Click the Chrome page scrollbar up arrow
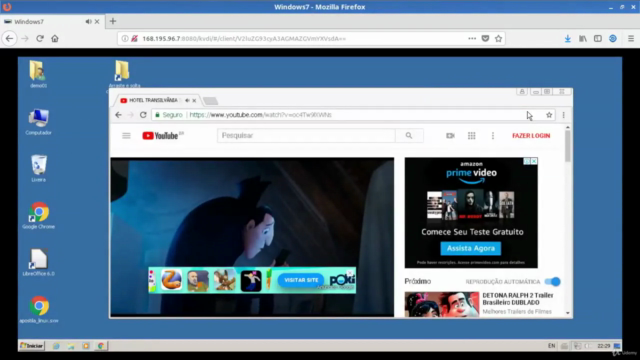This screenshot has width=640, height=360. [x=568, y=128]
